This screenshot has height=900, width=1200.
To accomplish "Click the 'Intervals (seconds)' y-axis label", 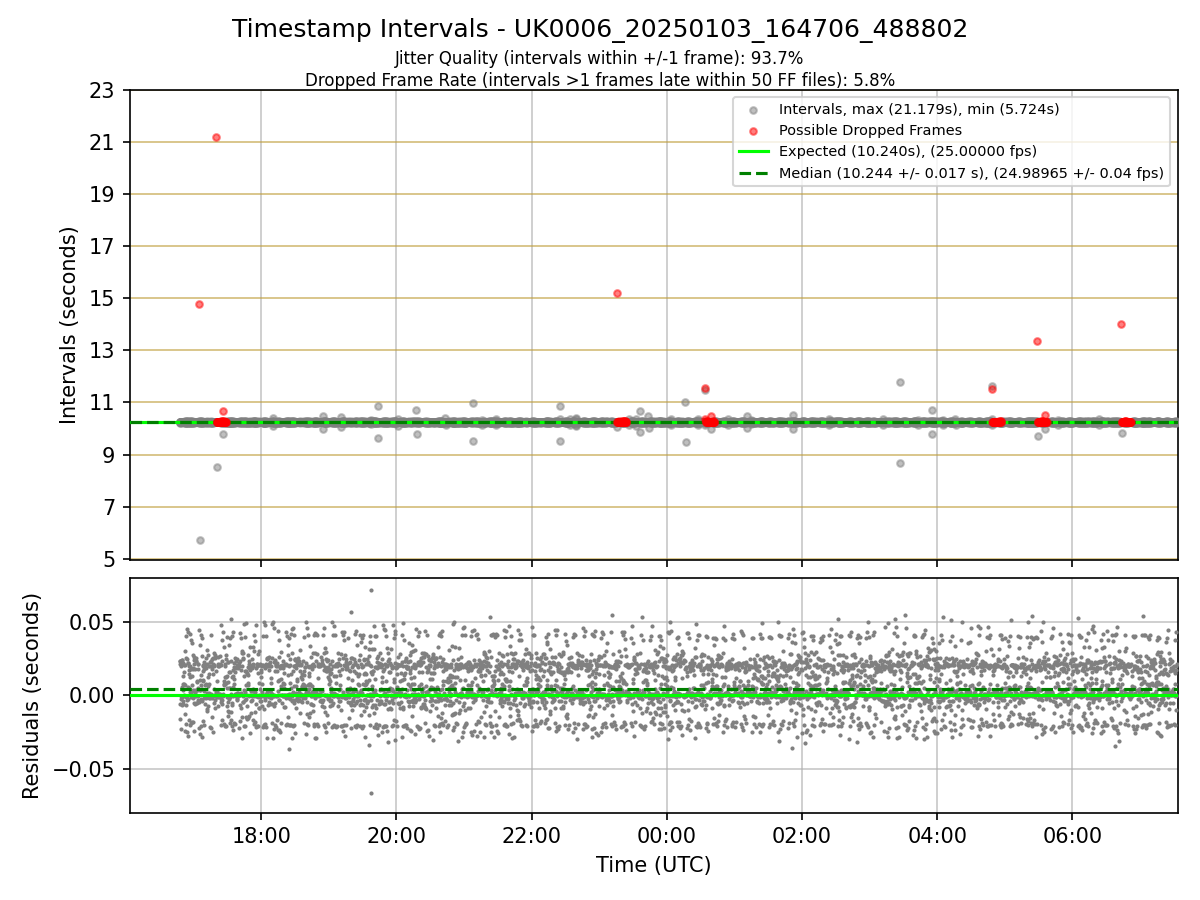I will [68, 325].
